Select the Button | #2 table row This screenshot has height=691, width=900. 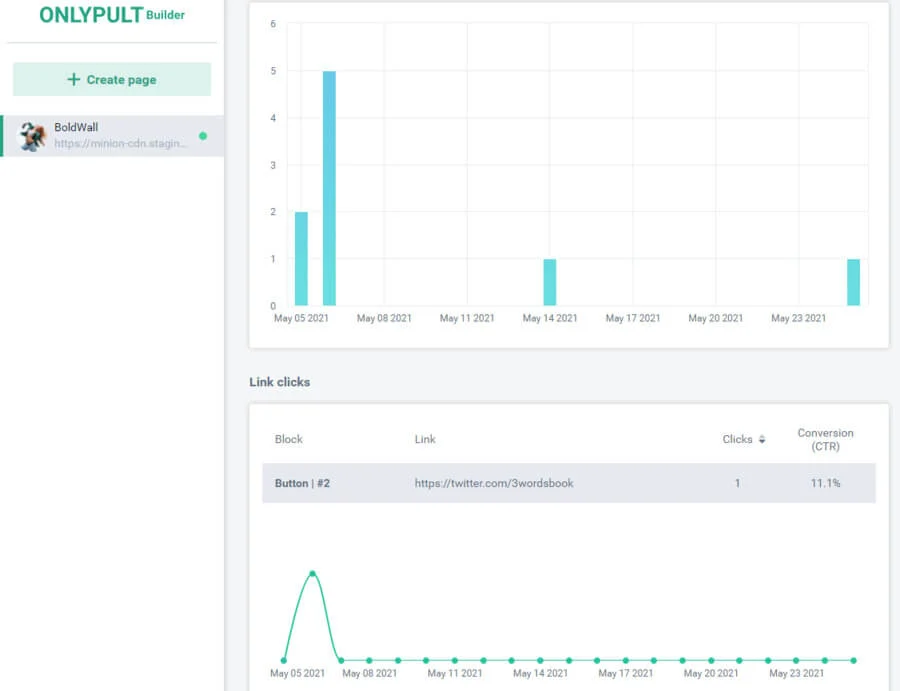coord(568,483)
